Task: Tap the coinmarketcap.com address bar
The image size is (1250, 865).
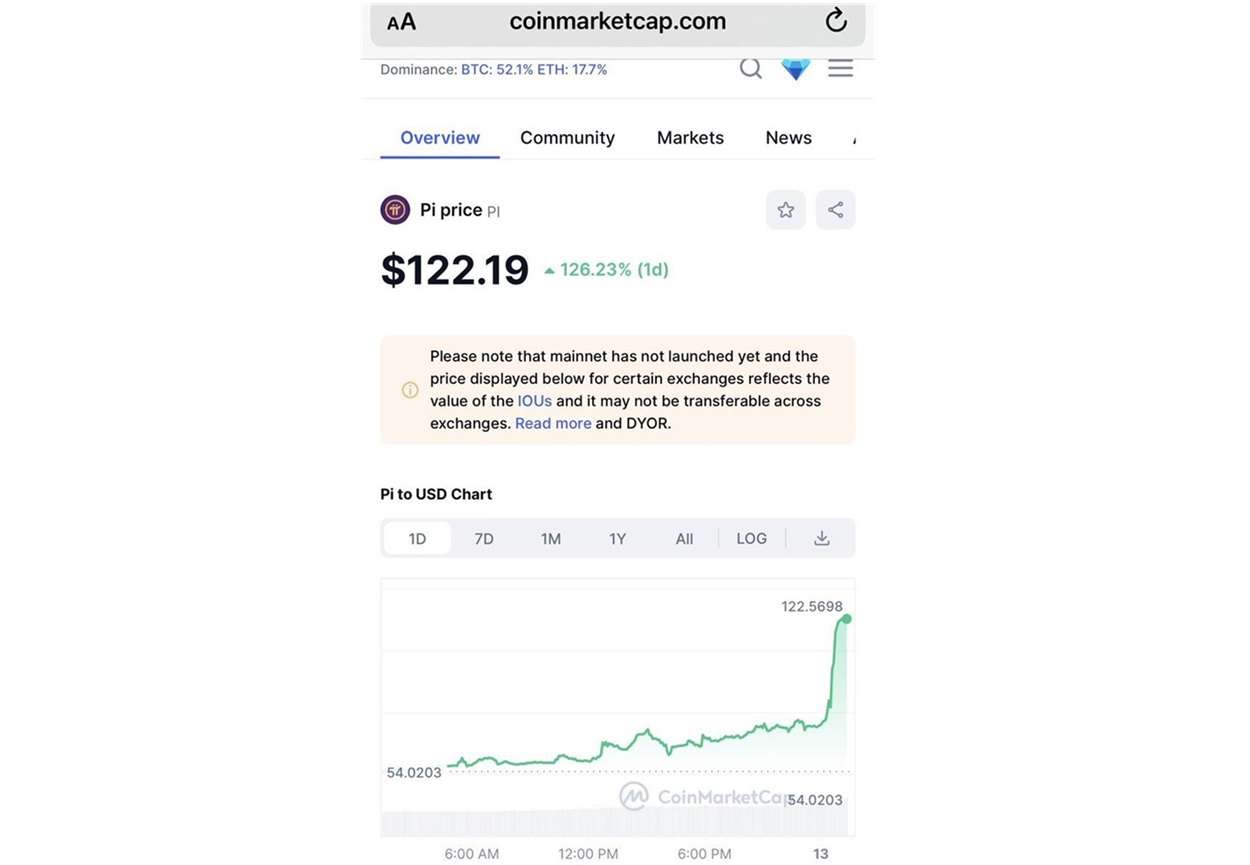Action: 618,22
